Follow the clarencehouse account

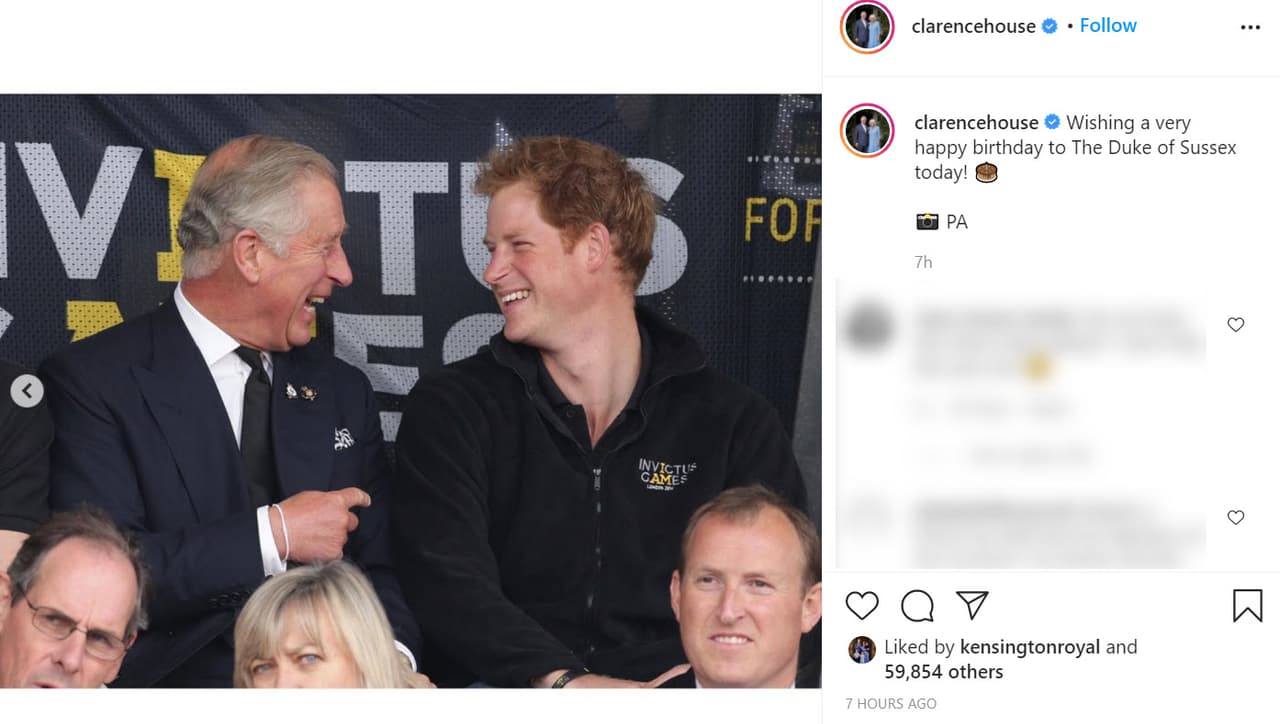click(1108, 25)
